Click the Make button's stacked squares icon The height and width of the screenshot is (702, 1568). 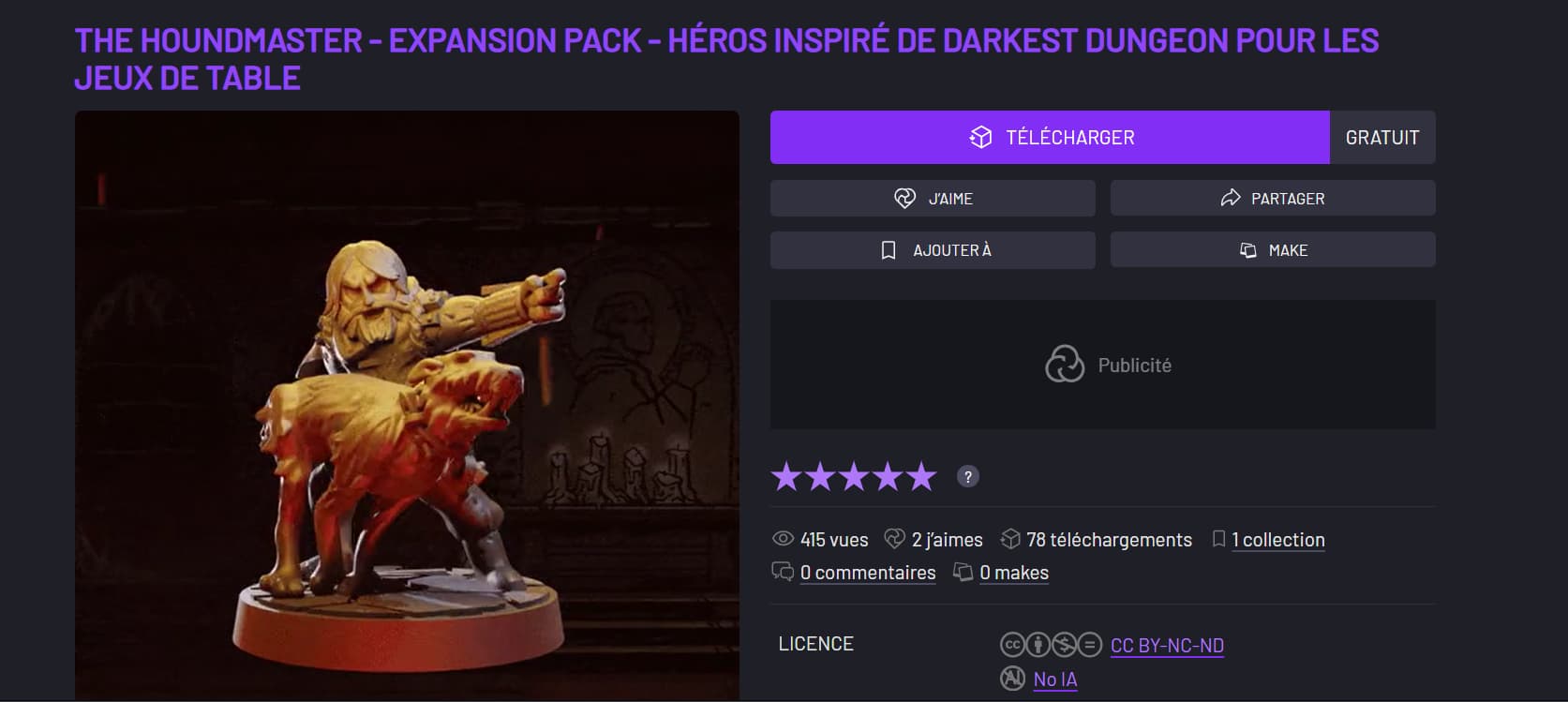point(1247,250)
